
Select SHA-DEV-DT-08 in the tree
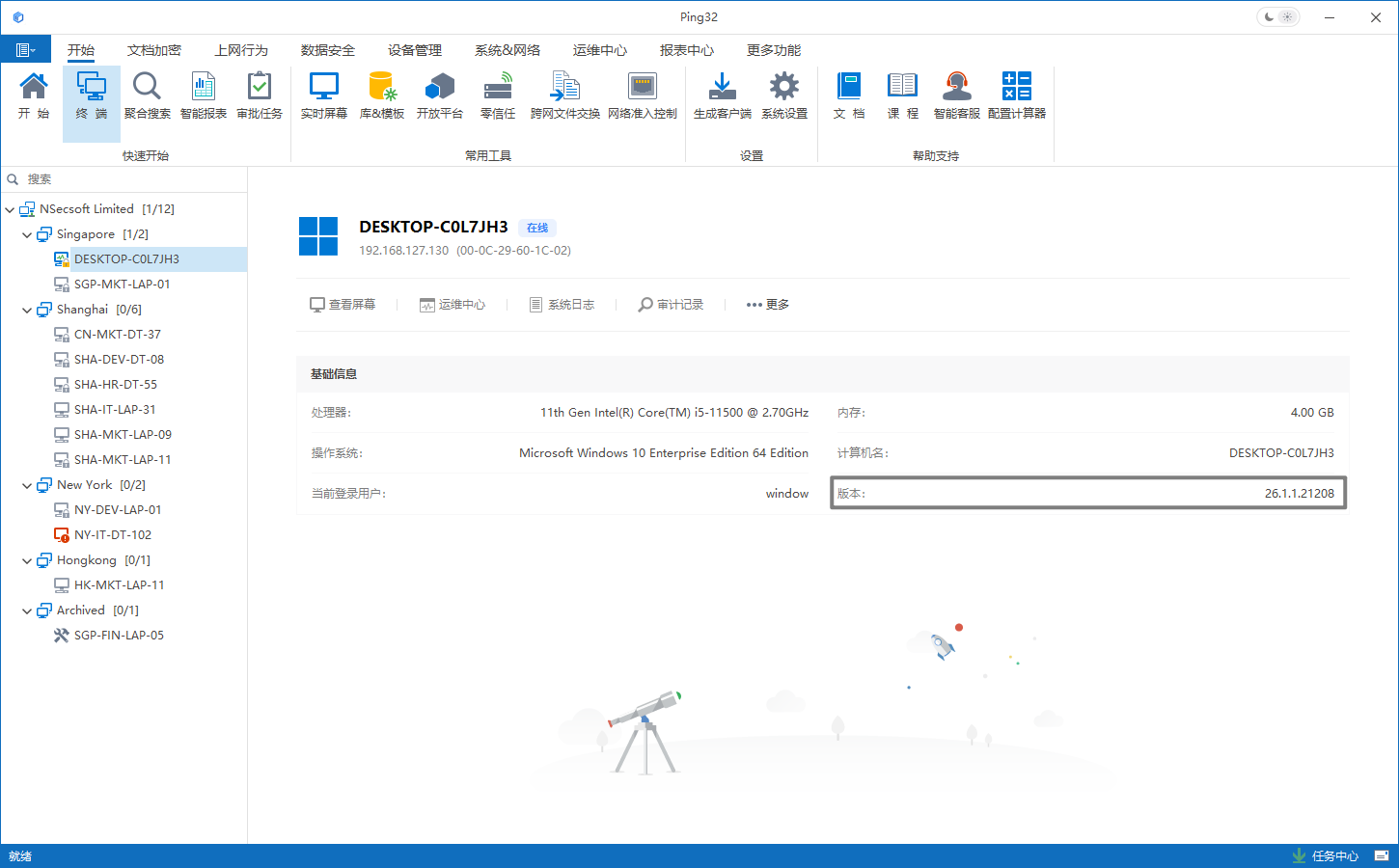119,360
